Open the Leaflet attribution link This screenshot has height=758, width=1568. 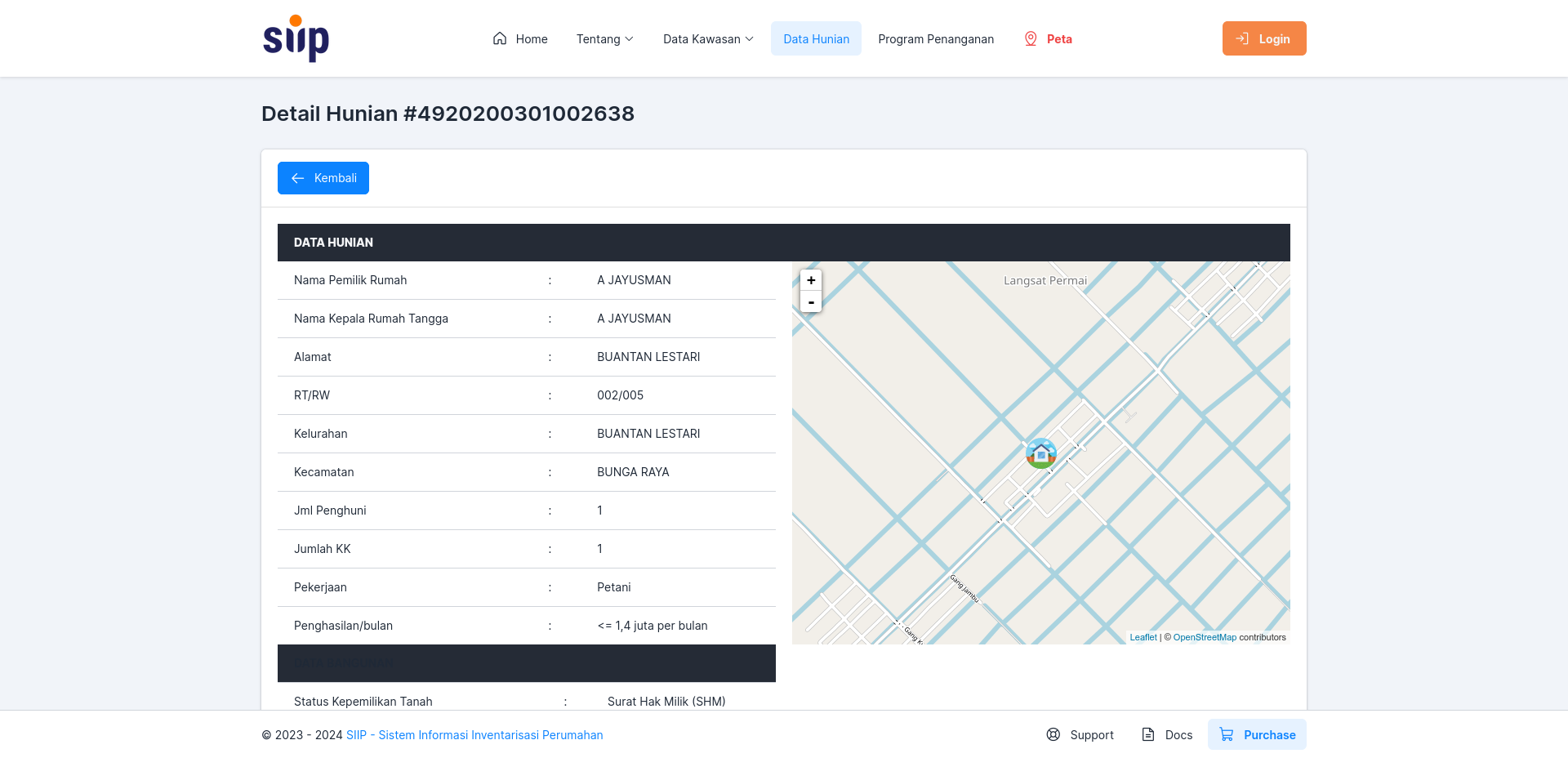[1143, 637]
